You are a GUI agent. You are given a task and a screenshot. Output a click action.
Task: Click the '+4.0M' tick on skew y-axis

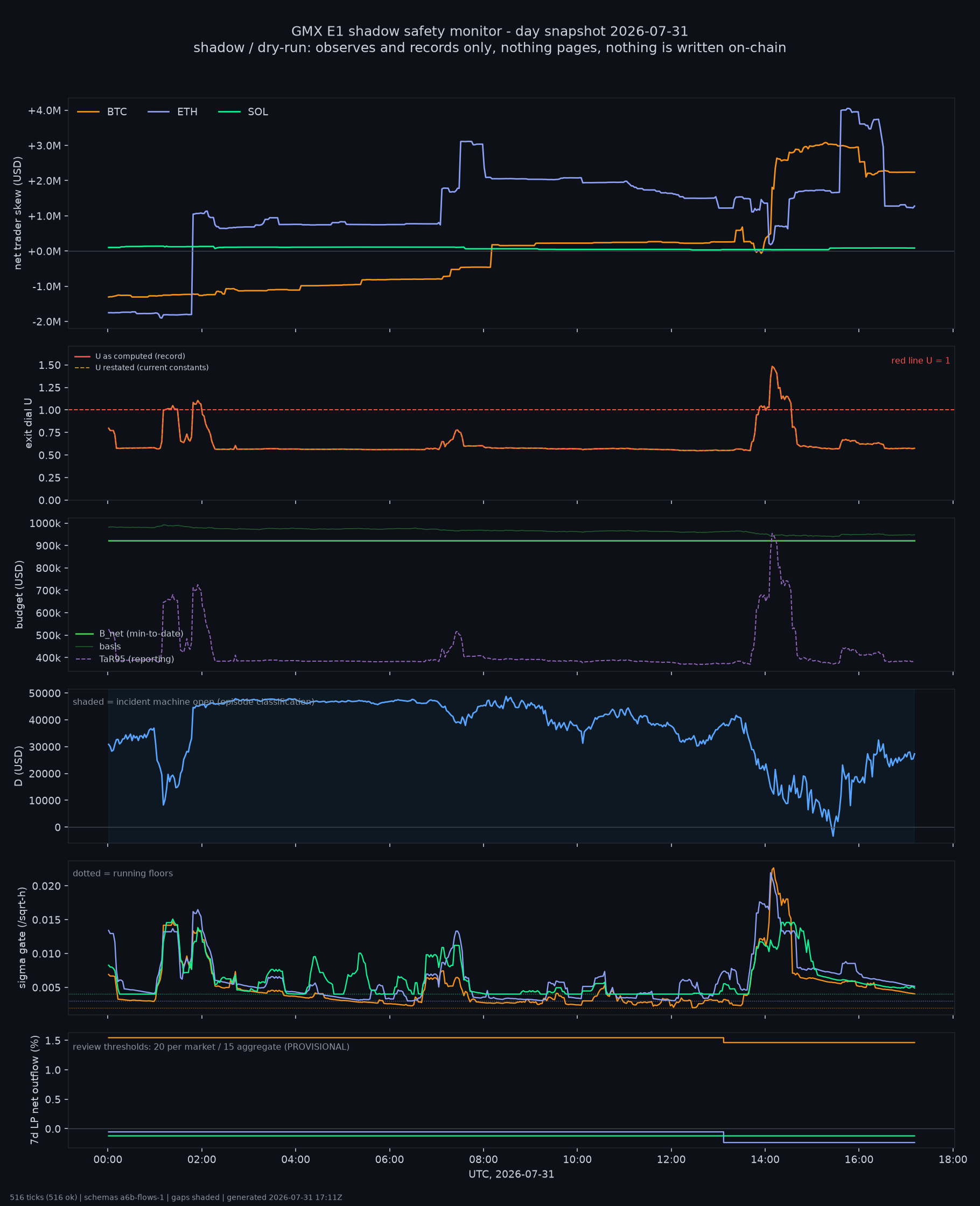click(44, 110)
